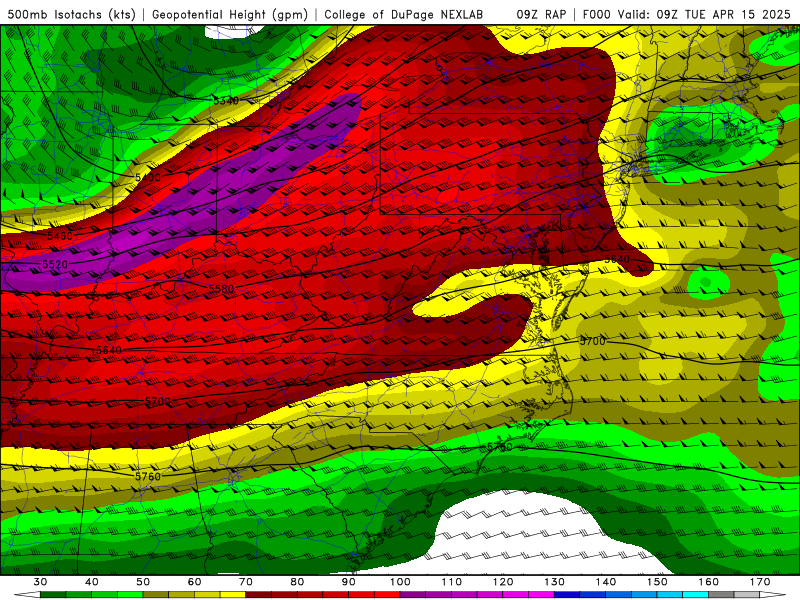
Task: Select the olive 50-55 kt legend swatch
Action: pyautogui.click(x=156, y=595)
